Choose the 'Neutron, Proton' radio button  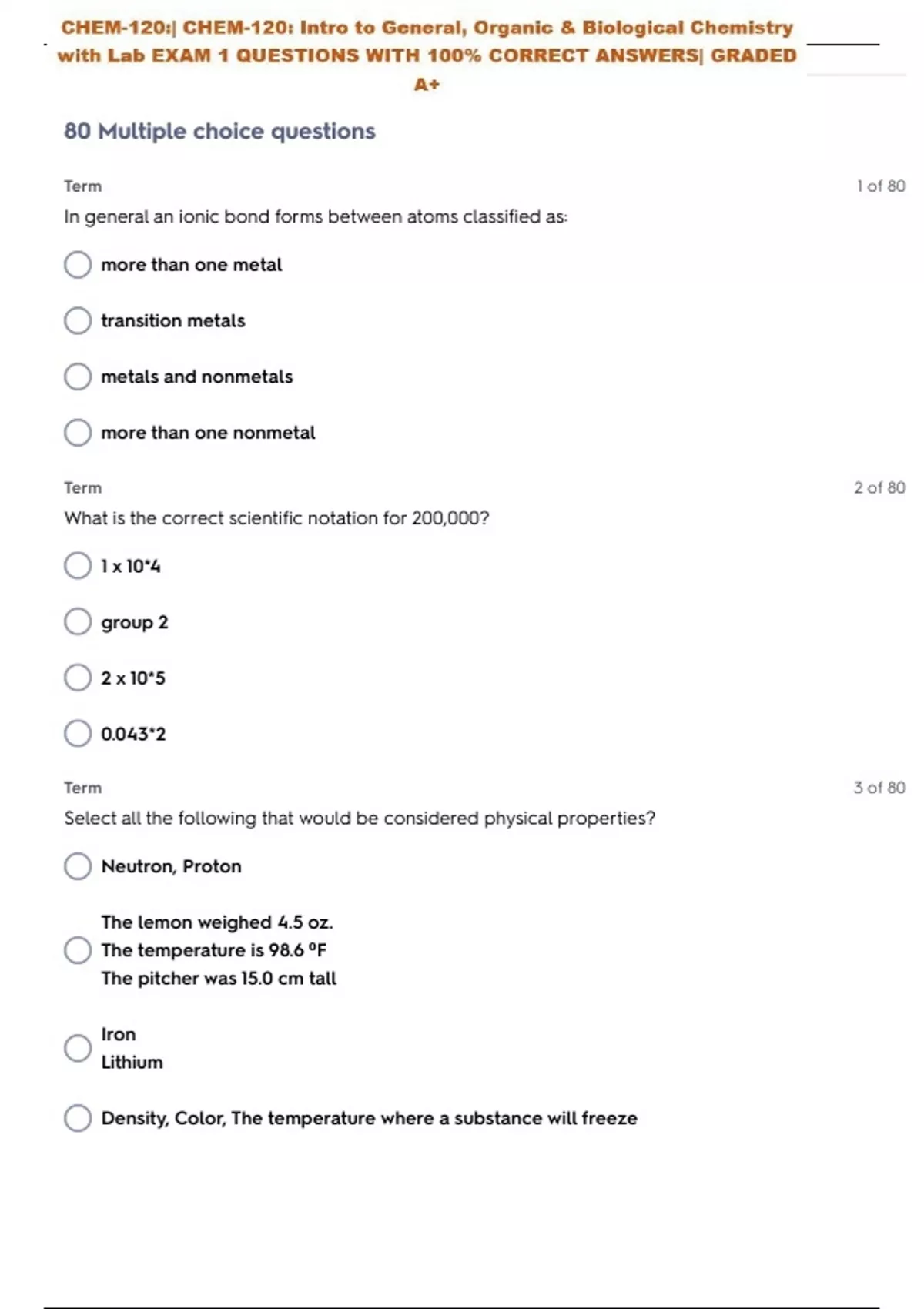point(78,866)
